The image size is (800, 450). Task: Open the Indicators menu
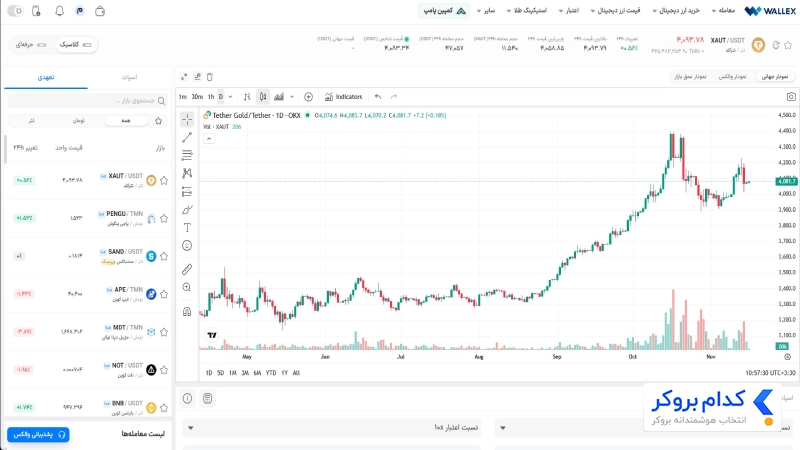[x=343, y=97]
